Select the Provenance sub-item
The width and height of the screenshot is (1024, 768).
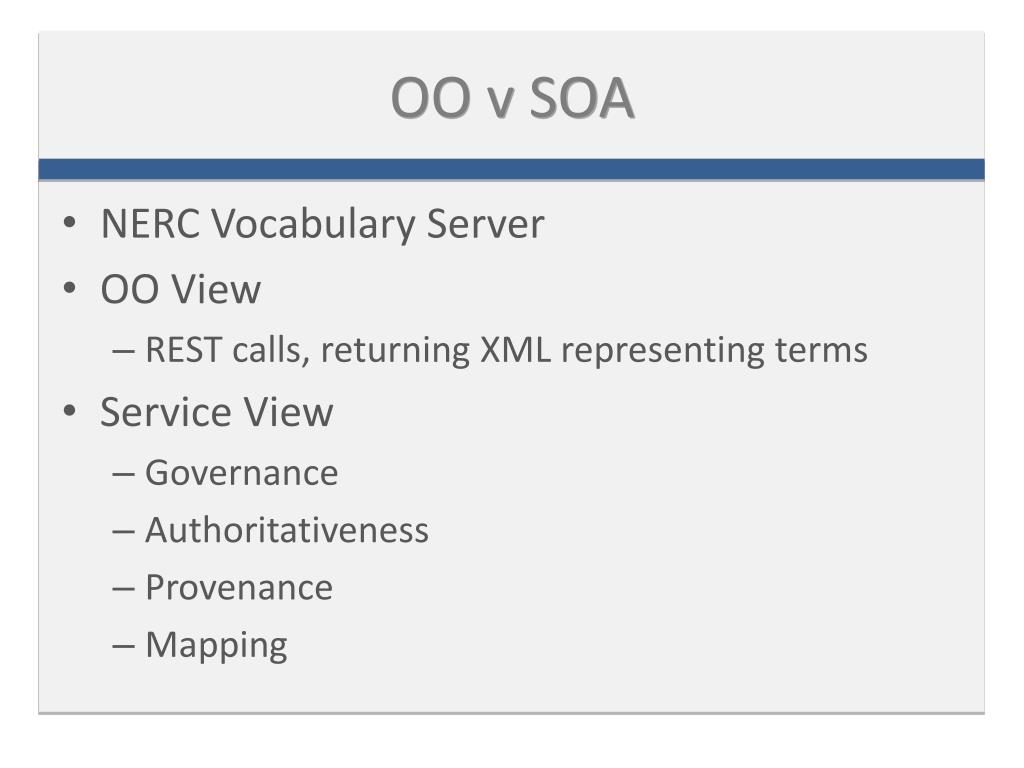[x=239, y=587]
